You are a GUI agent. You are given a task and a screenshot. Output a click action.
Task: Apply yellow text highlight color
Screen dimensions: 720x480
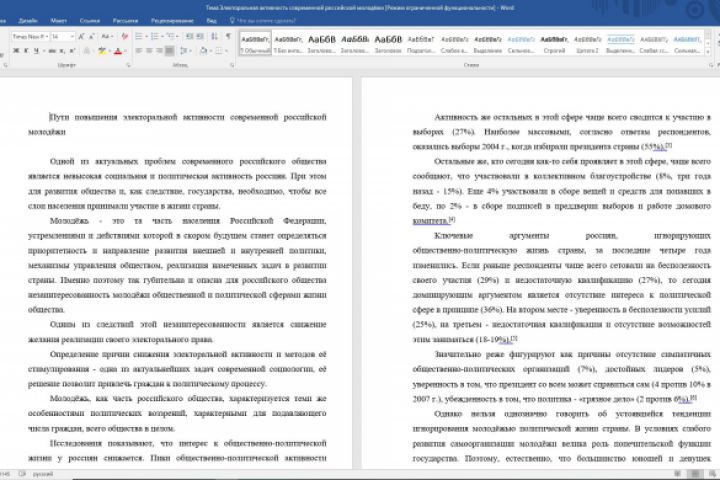point(101,51)
